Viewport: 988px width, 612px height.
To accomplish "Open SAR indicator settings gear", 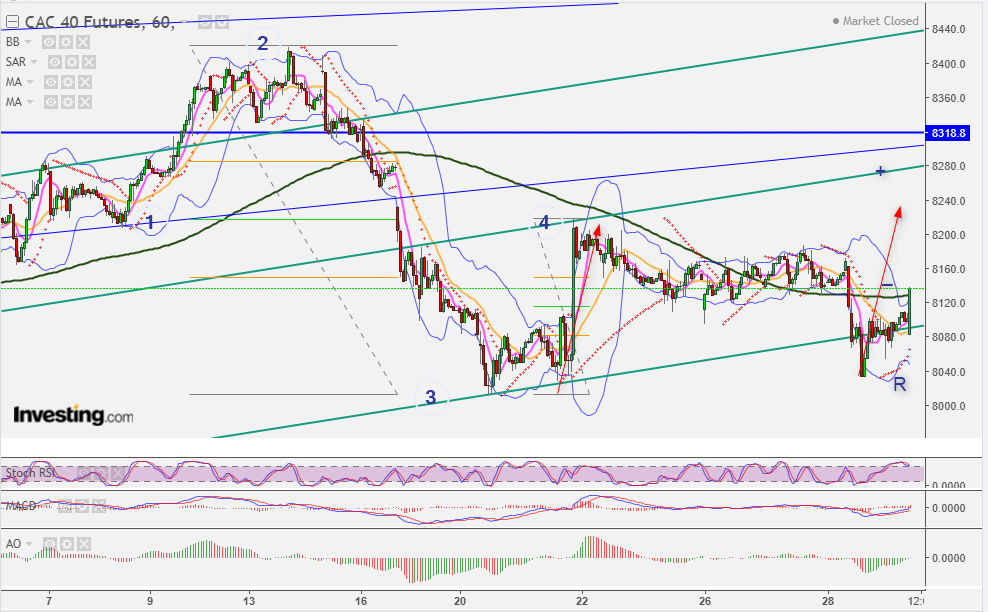I will coord(72,62).
